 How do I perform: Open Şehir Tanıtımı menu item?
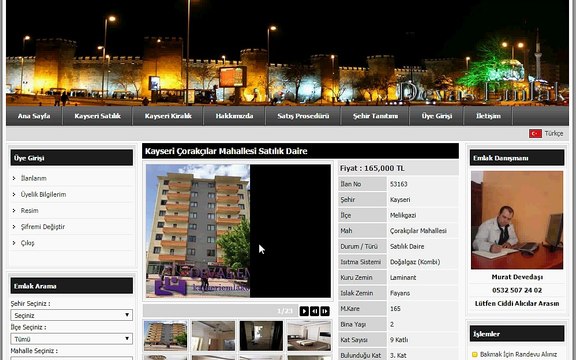(x=375, y=116)
